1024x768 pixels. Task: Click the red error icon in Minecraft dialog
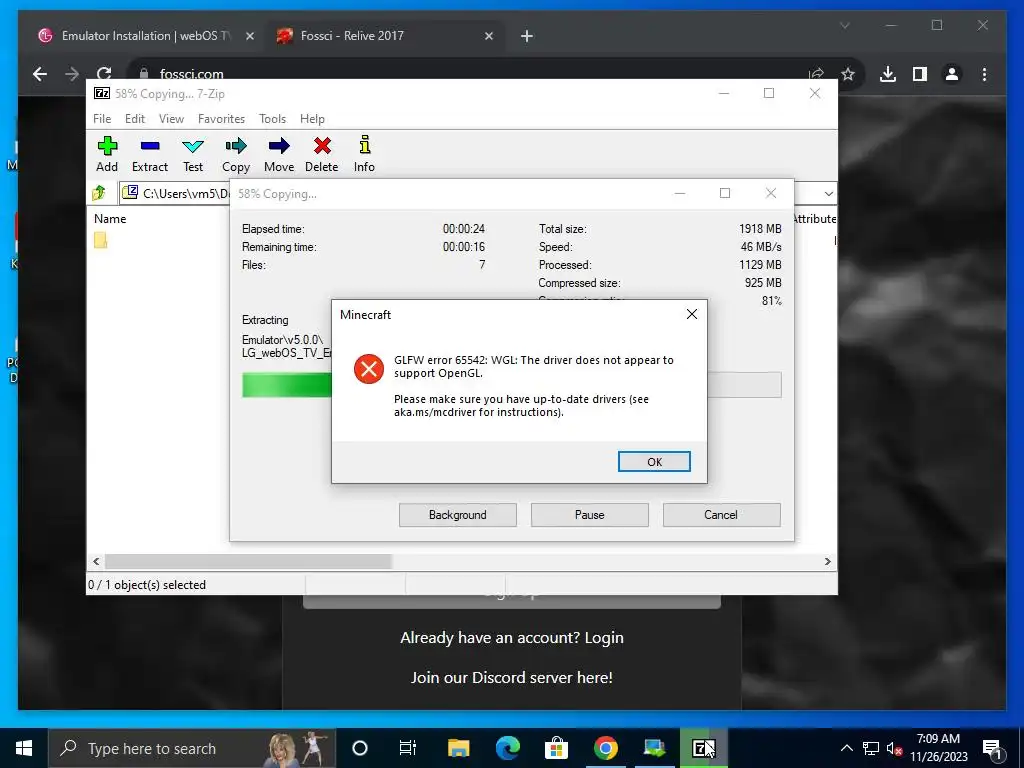pos(369,369)
